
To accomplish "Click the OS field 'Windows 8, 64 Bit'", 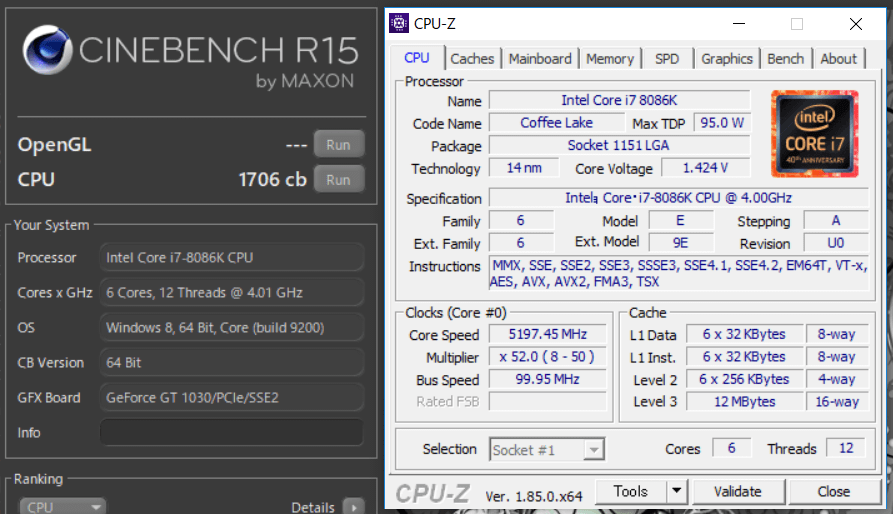I will tap(232, 328).
